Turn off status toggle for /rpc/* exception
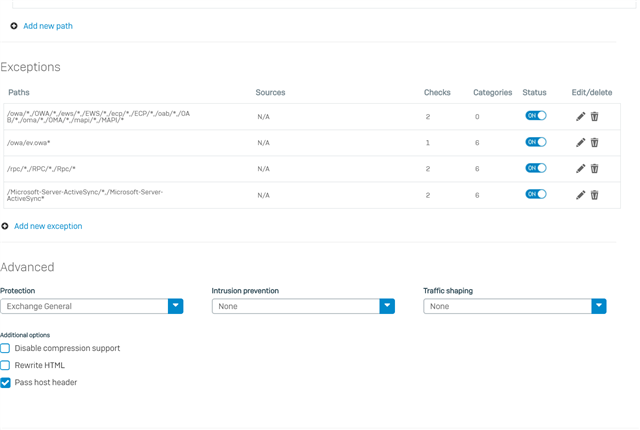This screenshot has width=640, height=430. (x=536, y=168)
